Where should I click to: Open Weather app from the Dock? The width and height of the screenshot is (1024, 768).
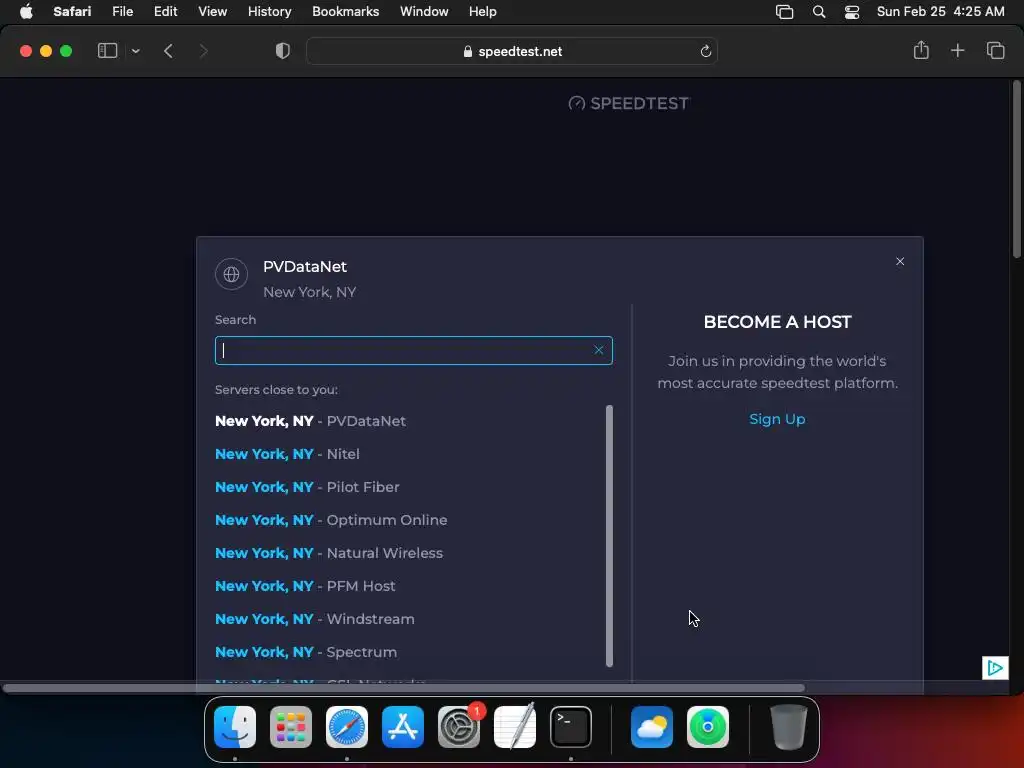coord(652,727)
